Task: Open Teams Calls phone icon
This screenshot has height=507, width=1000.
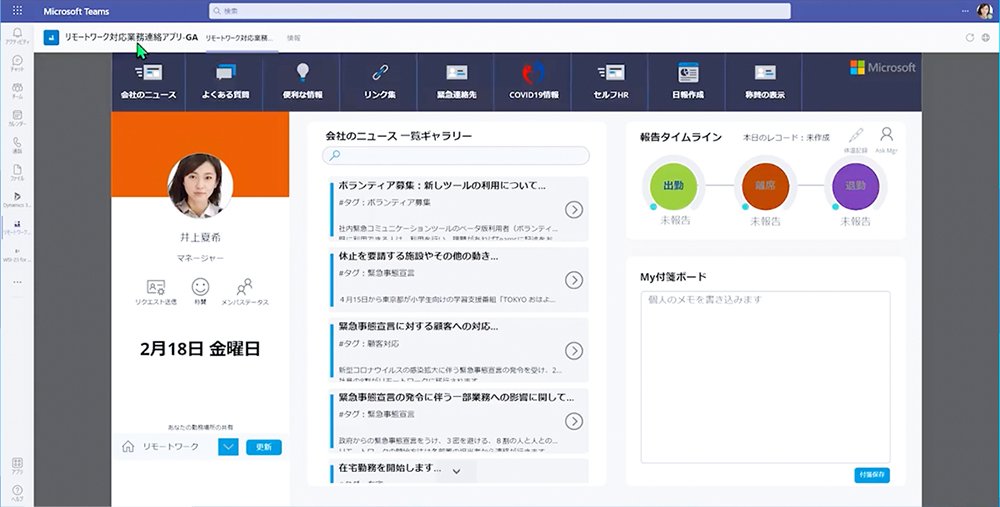Action: (17, 143)
